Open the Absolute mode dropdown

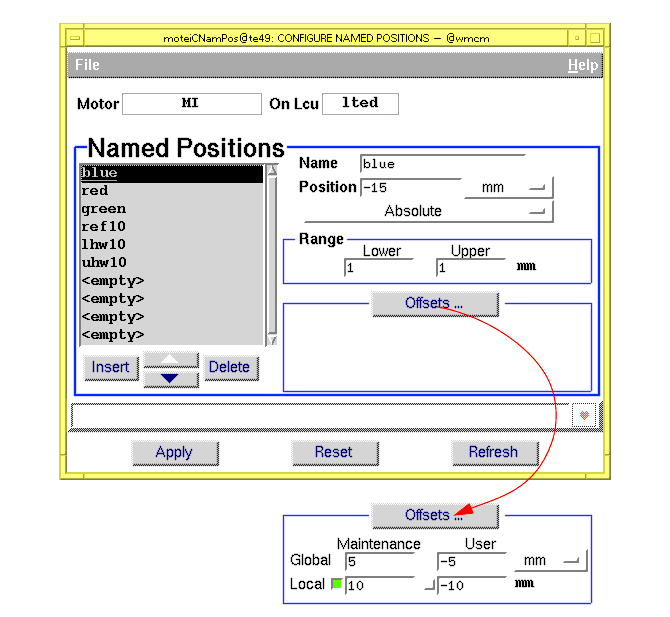[x=429, y=211]
